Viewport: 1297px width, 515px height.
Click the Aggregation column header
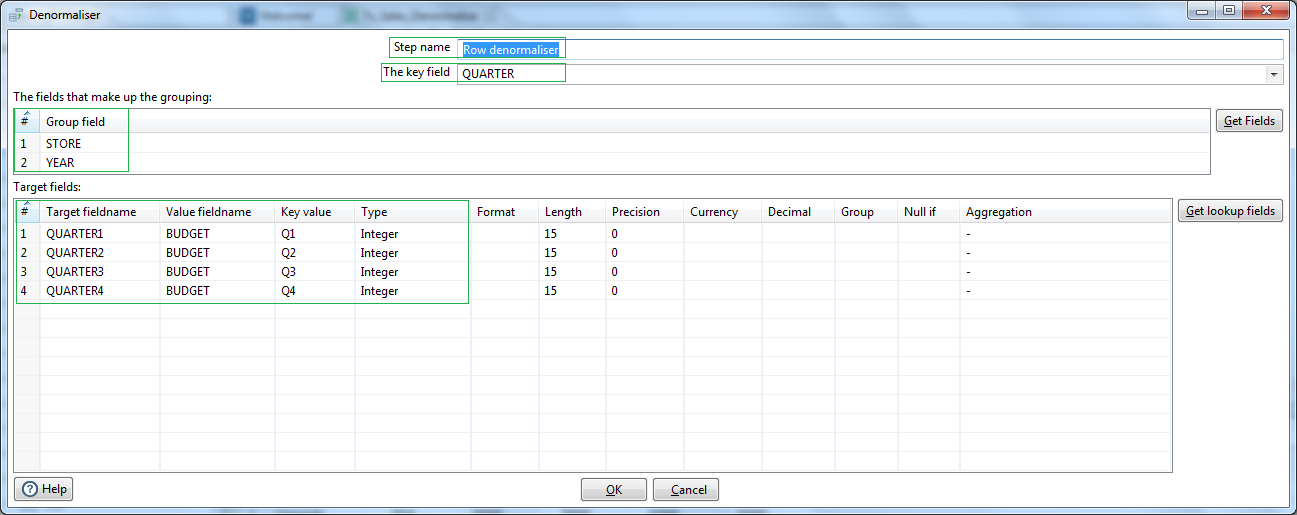(998, 212)
